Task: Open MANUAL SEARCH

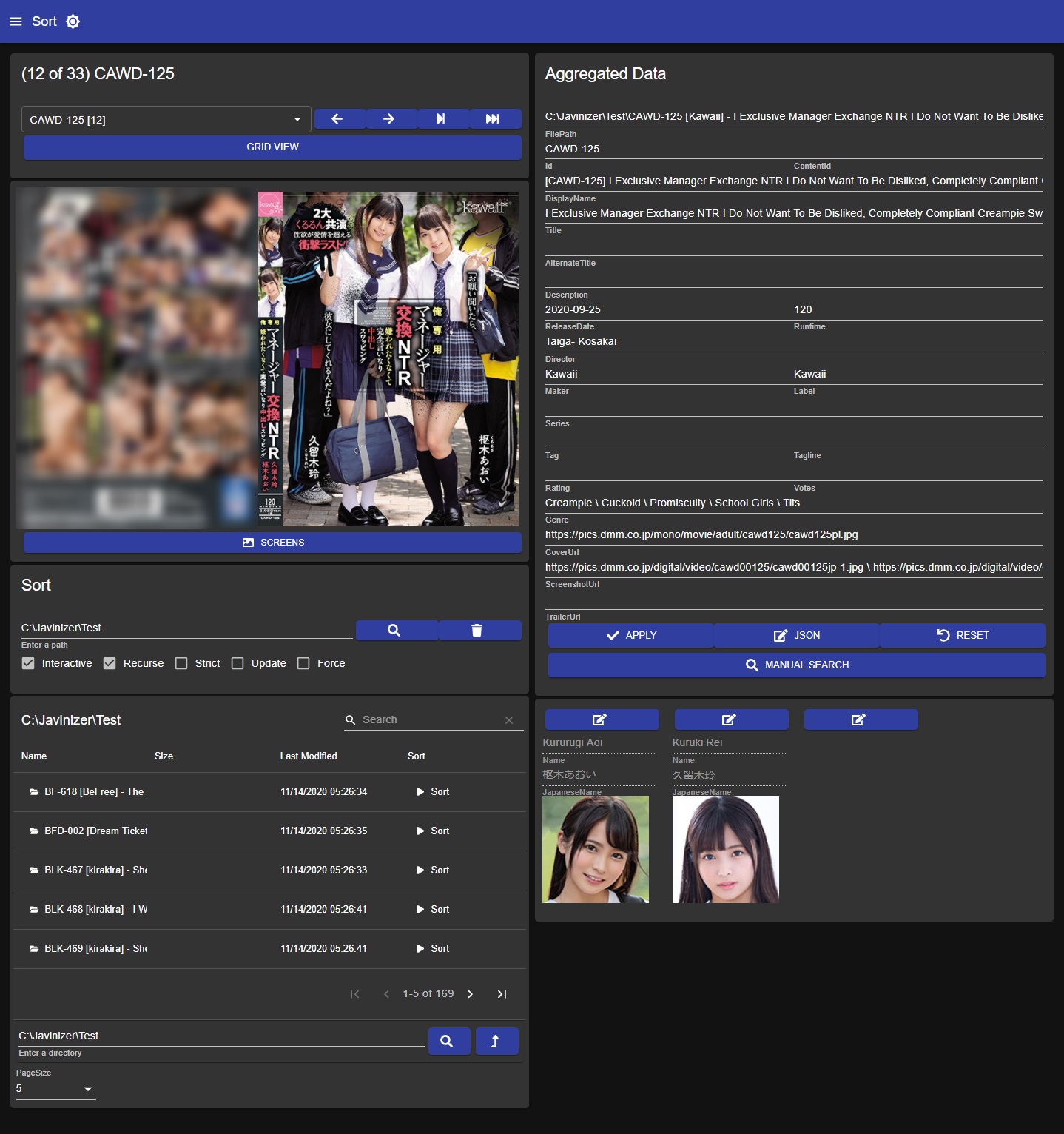Action: tap(797, 665)
